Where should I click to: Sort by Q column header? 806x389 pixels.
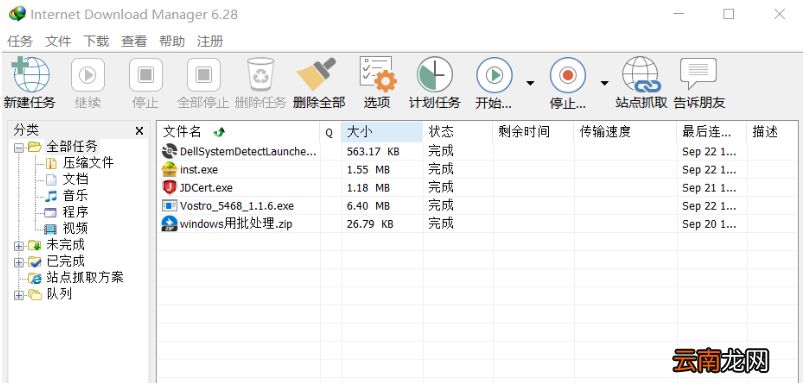(x=331, y=132)
